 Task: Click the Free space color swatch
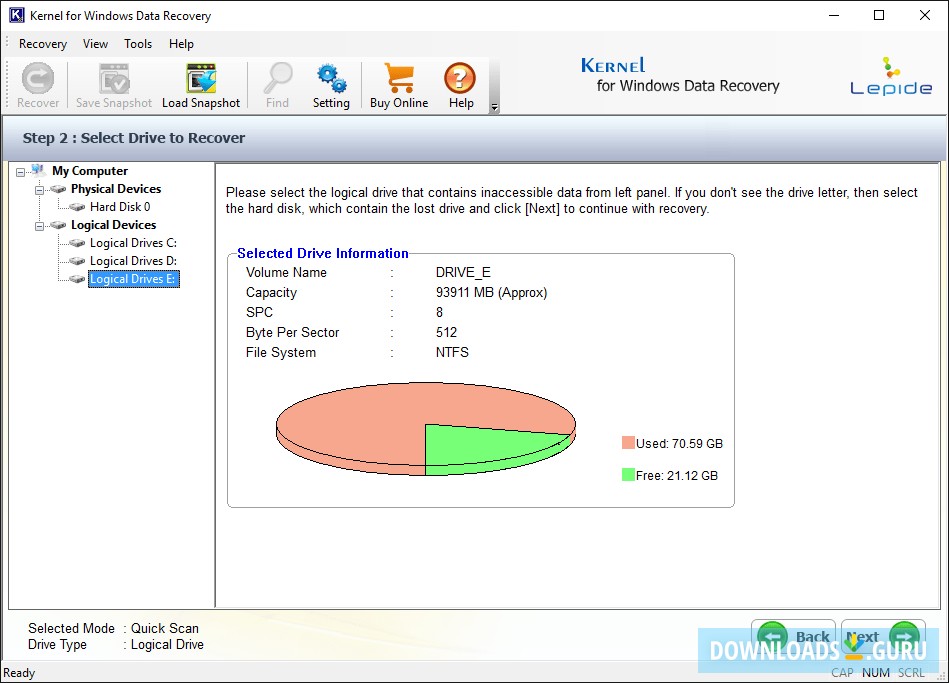(628, 475)
